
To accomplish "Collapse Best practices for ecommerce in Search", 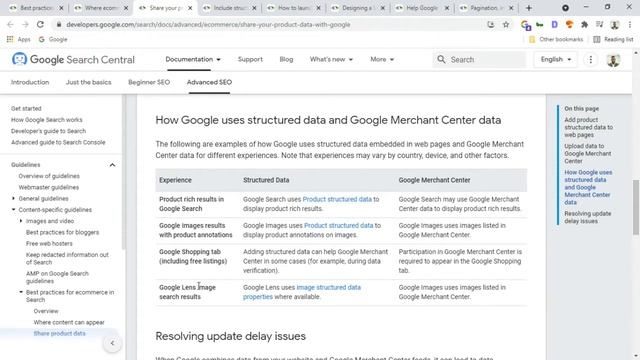I will click(x=21, y=292).
